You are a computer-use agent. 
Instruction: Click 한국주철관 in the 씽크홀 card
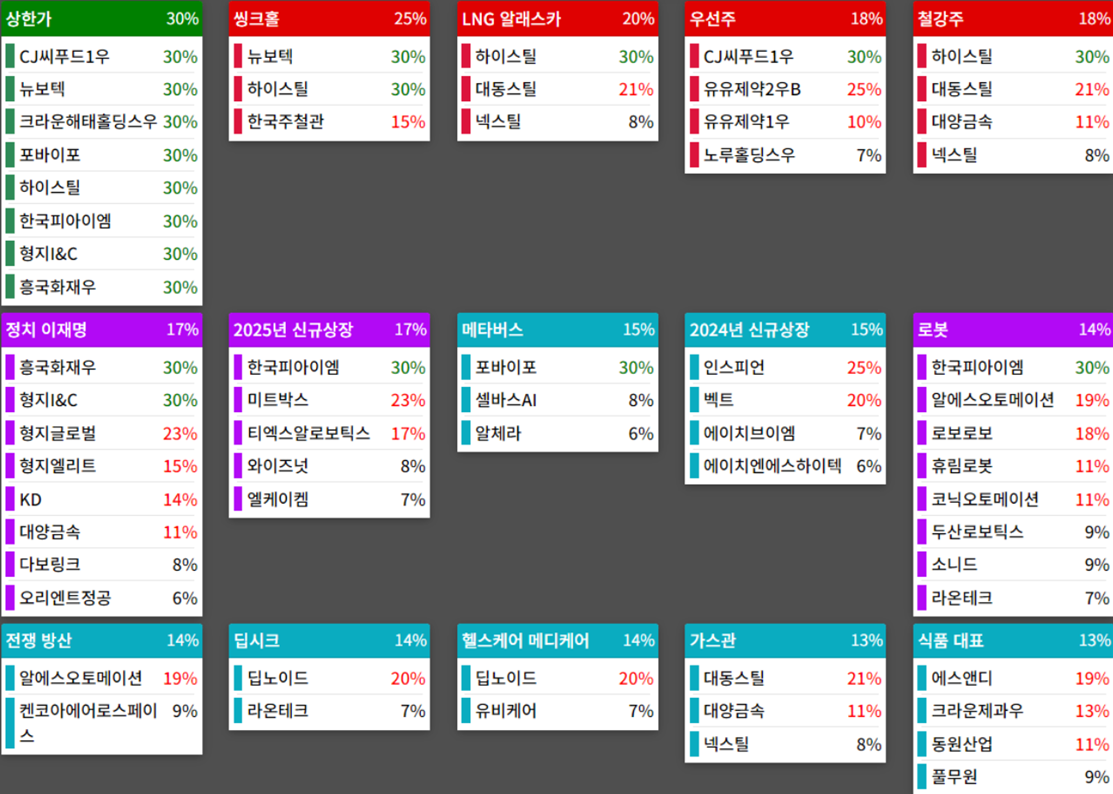pos(329,122)
